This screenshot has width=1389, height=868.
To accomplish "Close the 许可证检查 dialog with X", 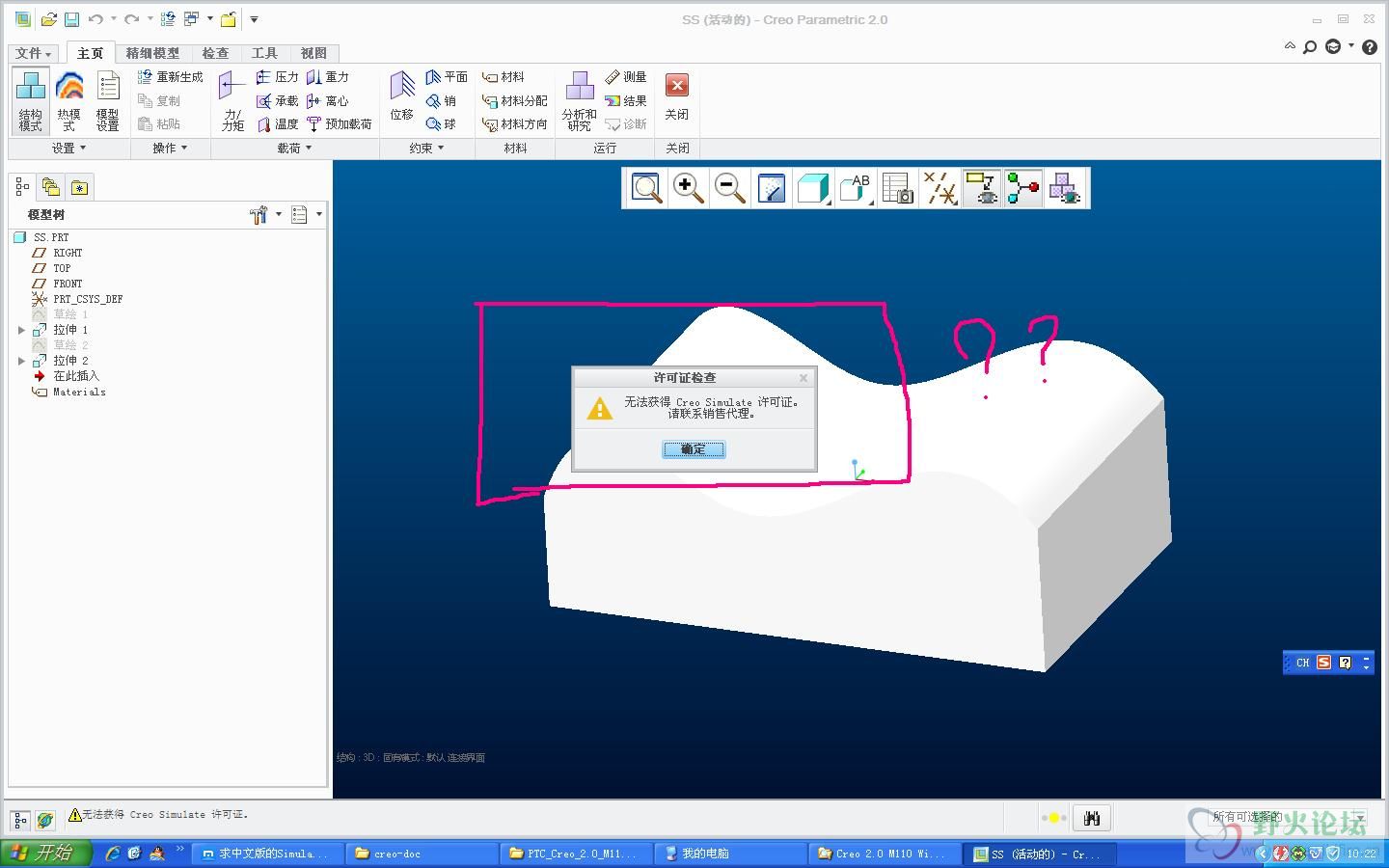I will coord(803,378).
